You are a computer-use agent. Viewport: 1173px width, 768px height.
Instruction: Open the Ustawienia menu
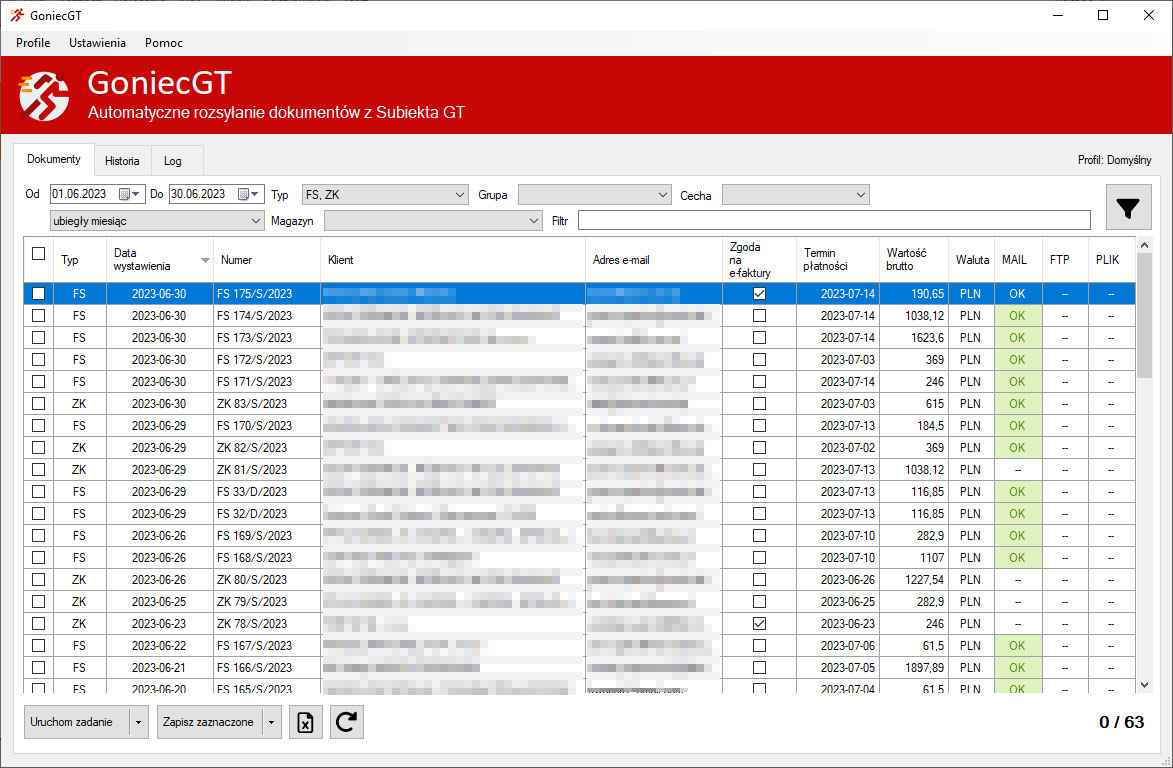coord(97,43)
